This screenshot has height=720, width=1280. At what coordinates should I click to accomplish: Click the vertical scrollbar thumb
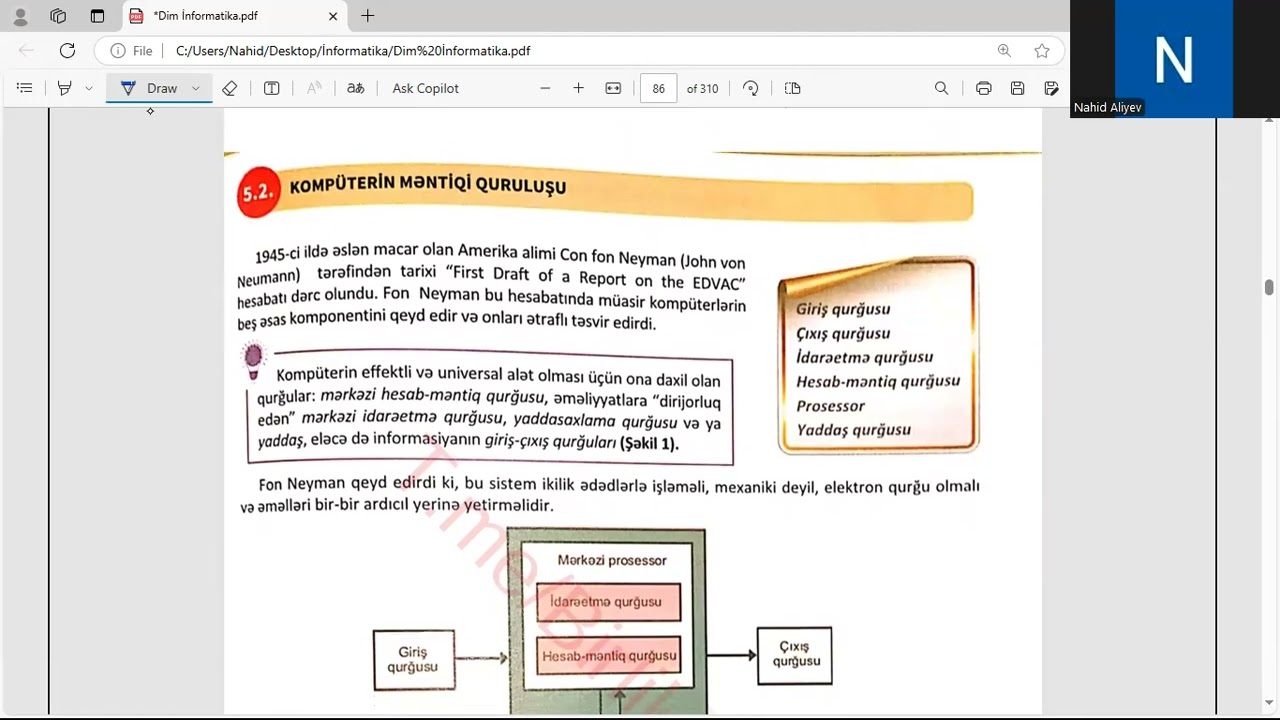tap(1270, 287)
